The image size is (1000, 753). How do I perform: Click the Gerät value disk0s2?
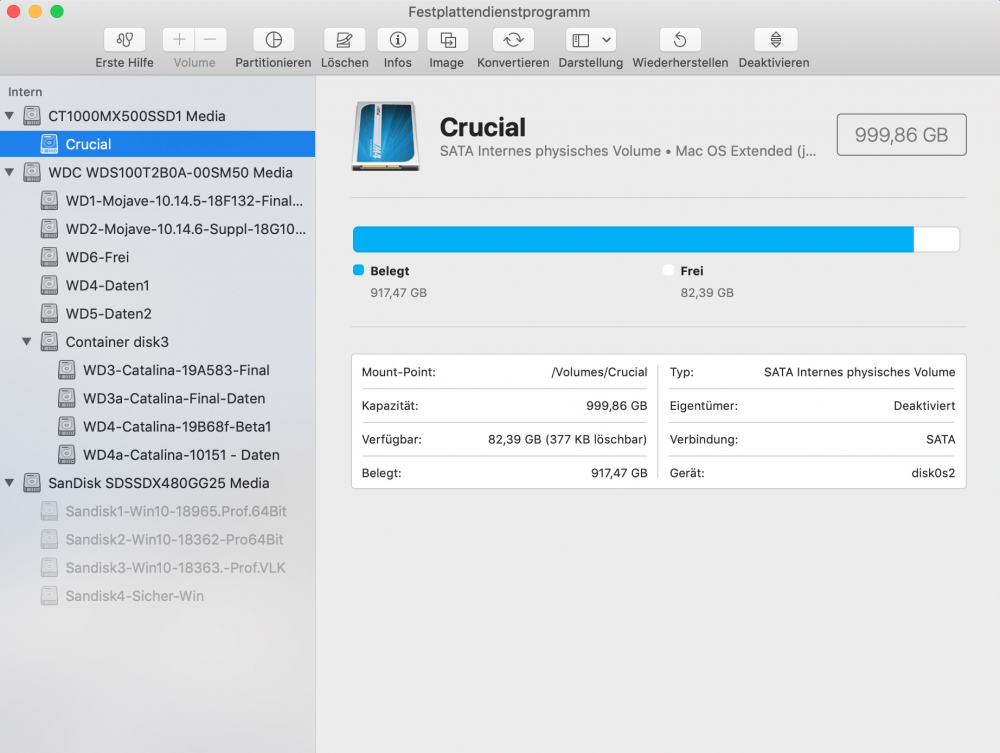tap(933, 473)
